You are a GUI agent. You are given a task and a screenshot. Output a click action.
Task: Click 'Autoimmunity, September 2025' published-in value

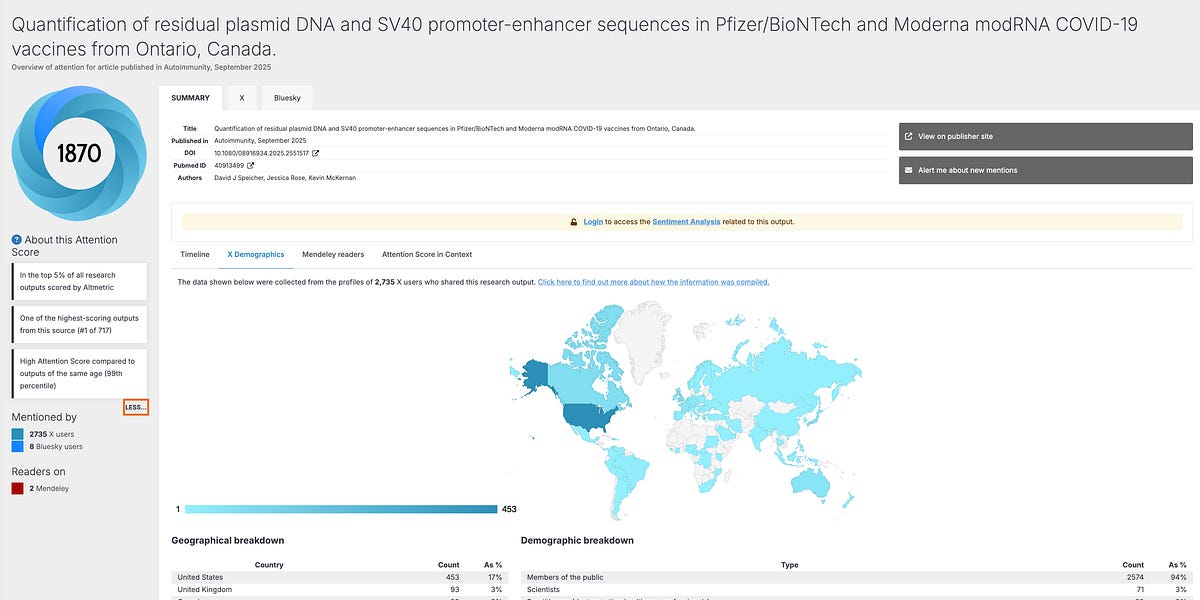tap(260, 141)
